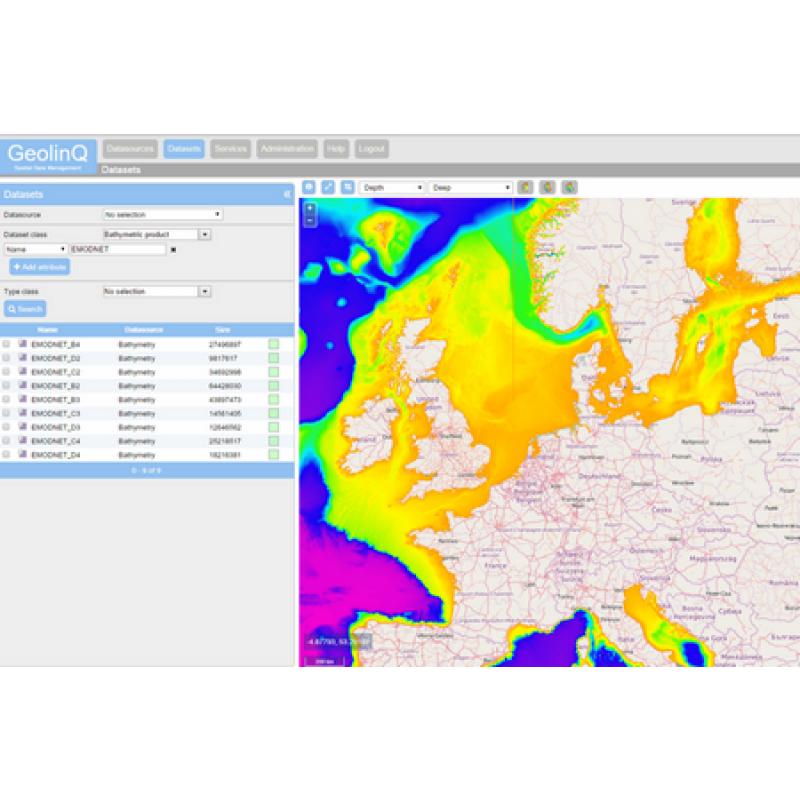800x800 pixels.
Task: Click the full-extent arrows map button
Action: click(328, 187)
